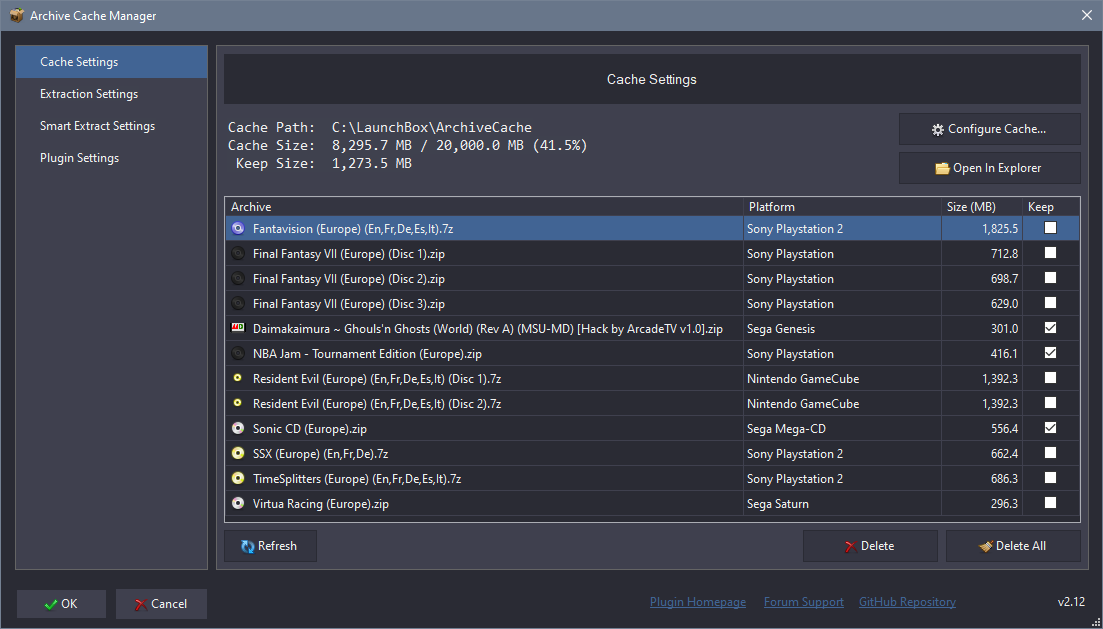
Task: Sort list by Archive column header
Action: (484, 207)
